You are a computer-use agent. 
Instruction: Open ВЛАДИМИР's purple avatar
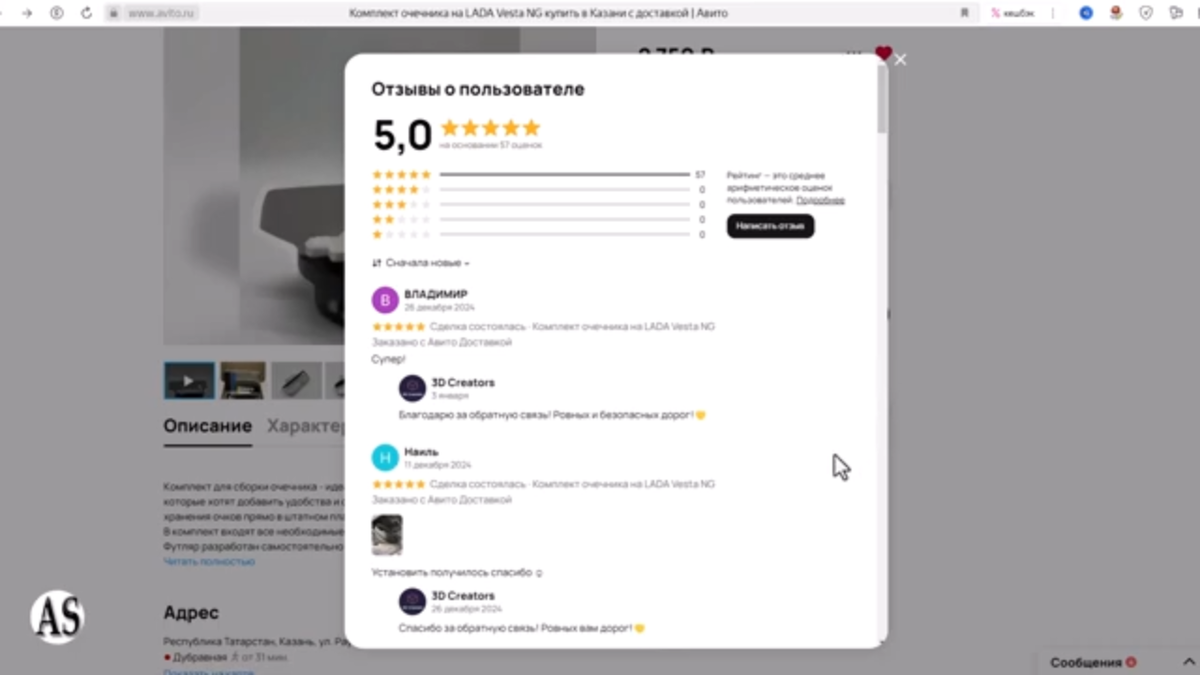pos(385,300)
